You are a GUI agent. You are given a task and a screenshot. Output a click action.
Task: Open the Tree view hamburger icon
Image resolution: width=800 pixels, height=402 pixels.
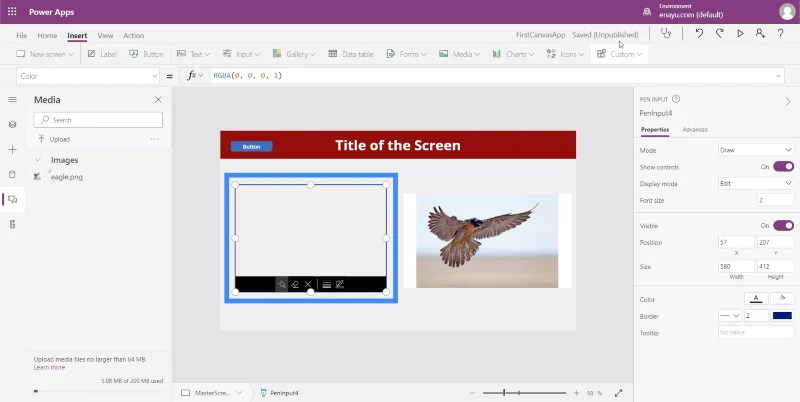coord(13,99)
